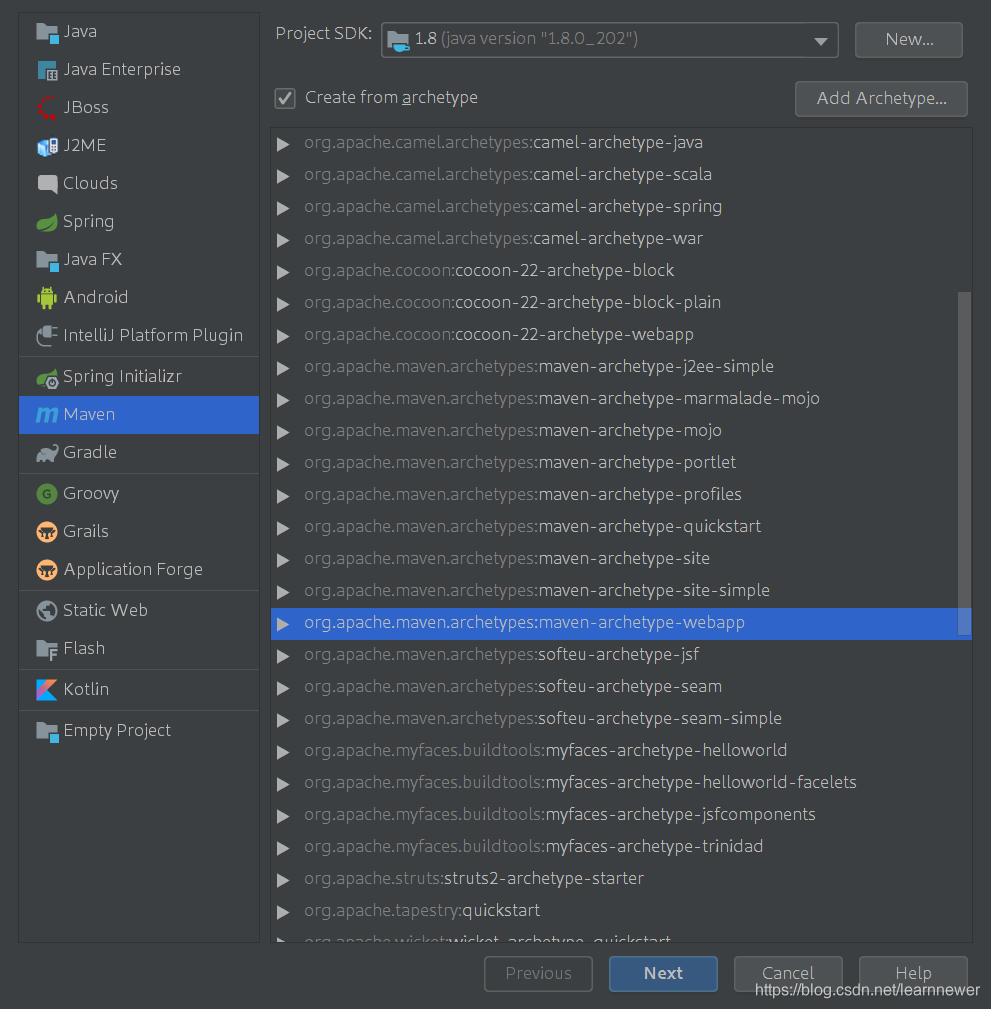Click the Help button

(x=913, y=974)
